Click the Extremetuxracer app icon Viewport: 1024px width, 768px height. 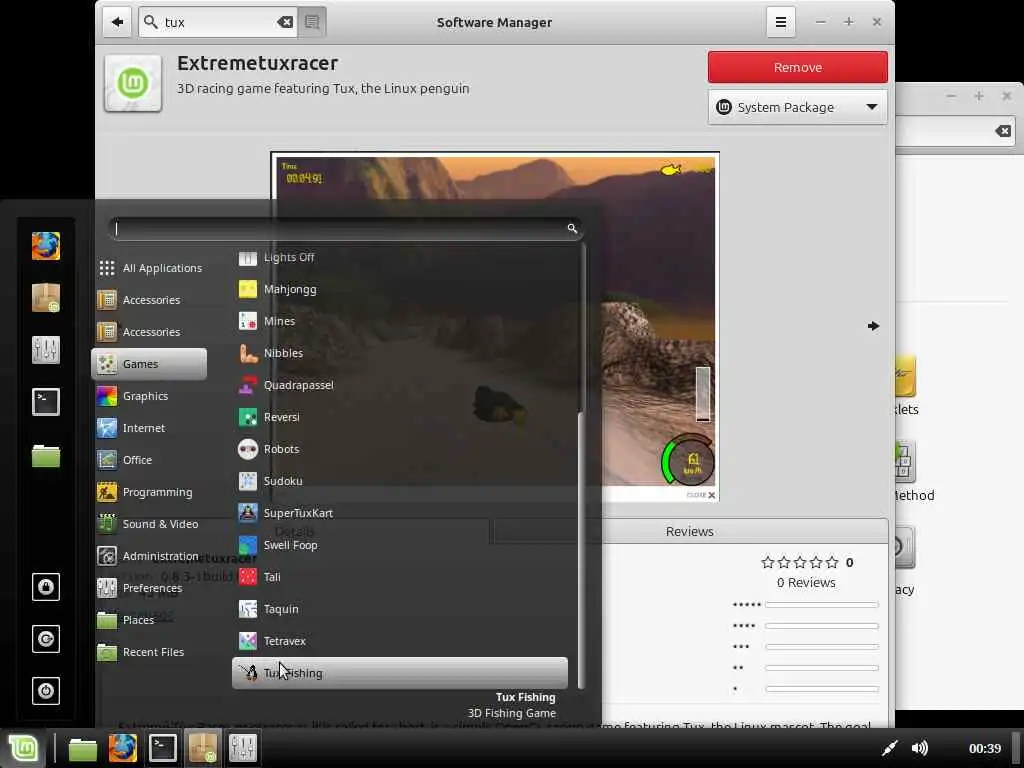[133, 83]
